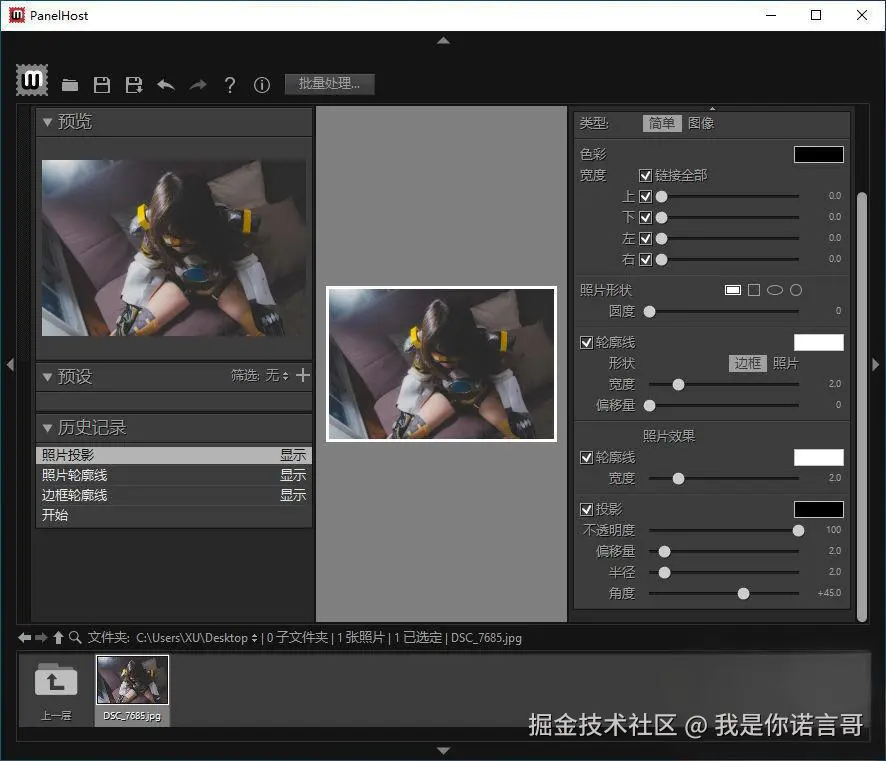Screen dimensions: 886x761
Task: Open the info circle icon
Action: [262, 85]
